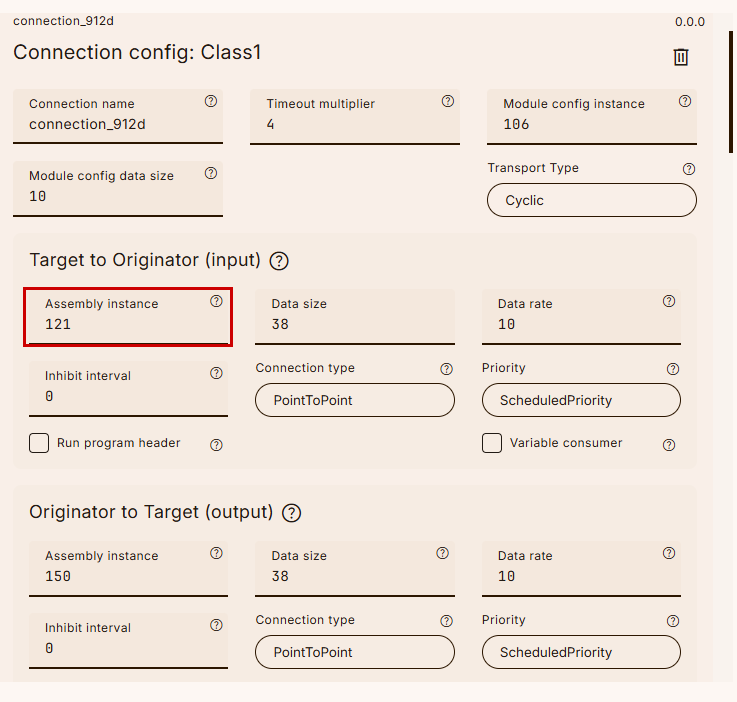
Task: Open output Connection type PointToPoint dropdown
Action: click(354, 652)
